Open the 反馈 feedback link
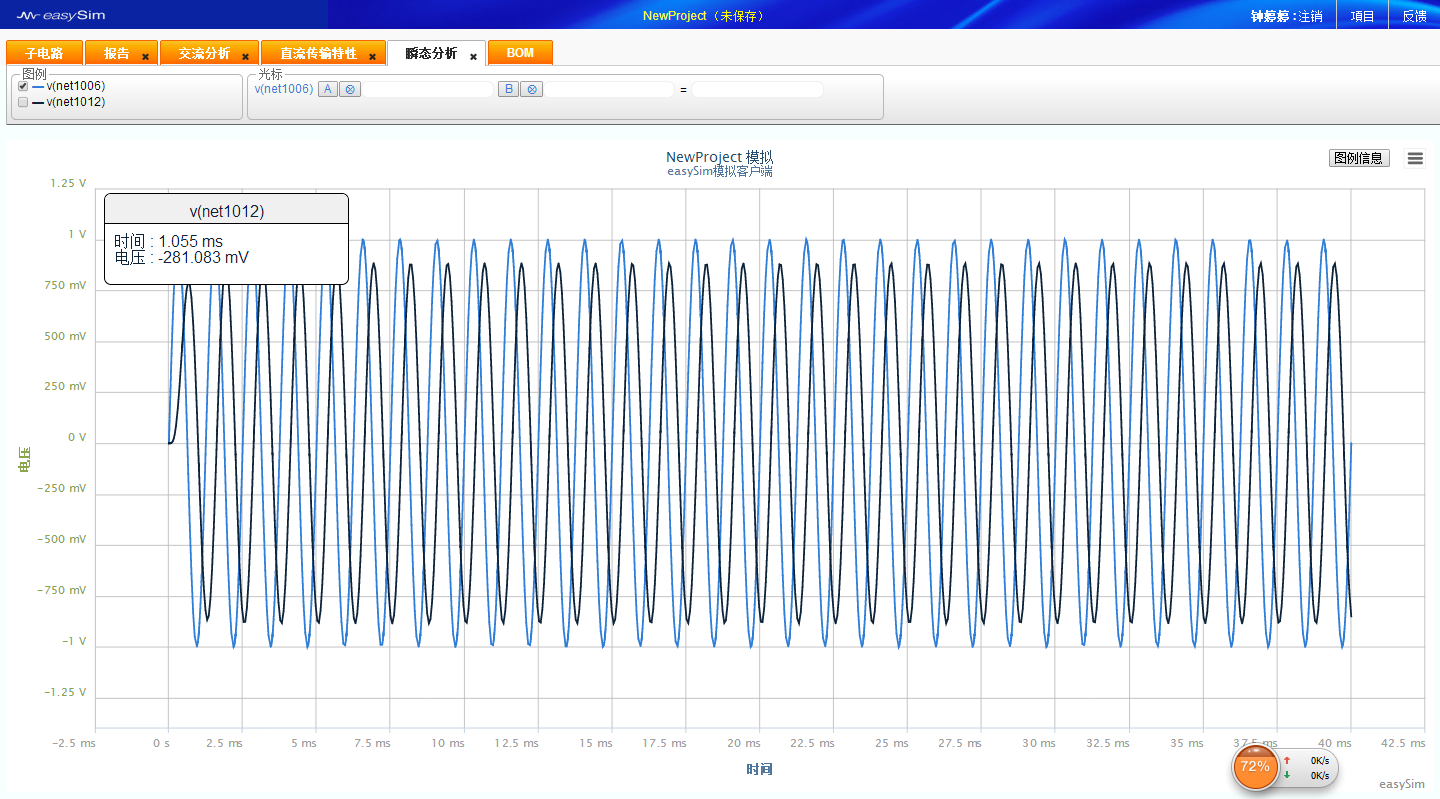Screen dimensions: 1440x799 tap(1414, 16)
